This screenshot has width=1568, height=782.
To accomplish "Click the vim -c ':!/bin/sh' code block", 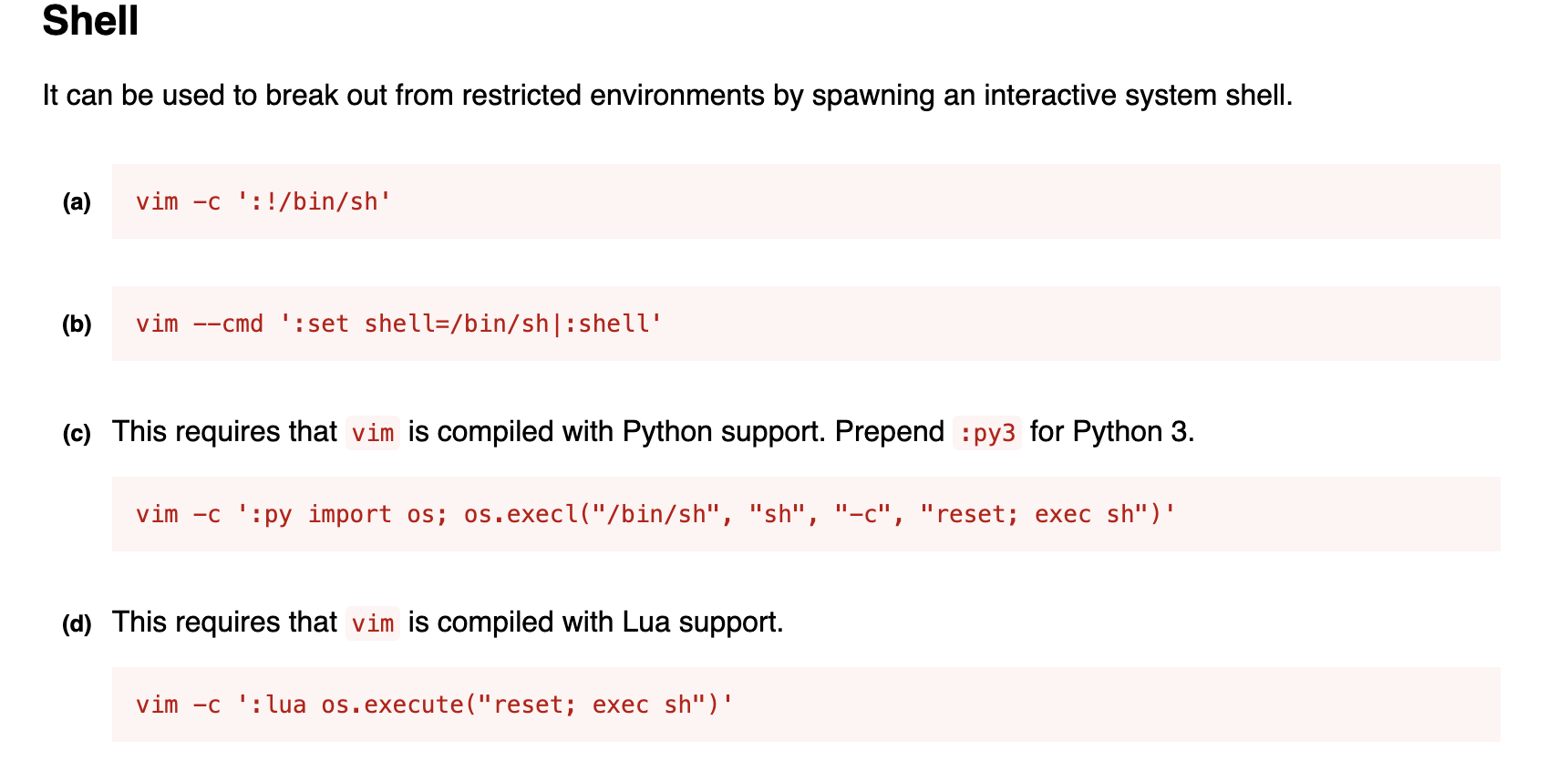I will [263, 201].
